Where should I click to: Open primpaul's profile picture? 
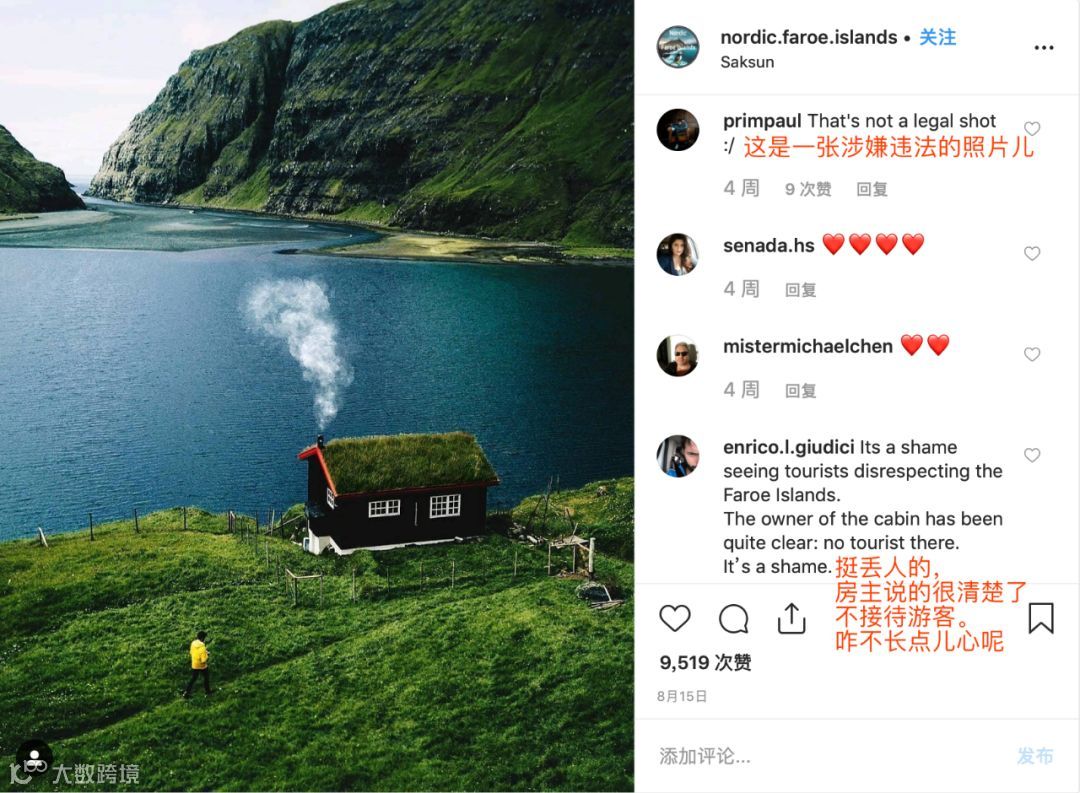(678, 130)
